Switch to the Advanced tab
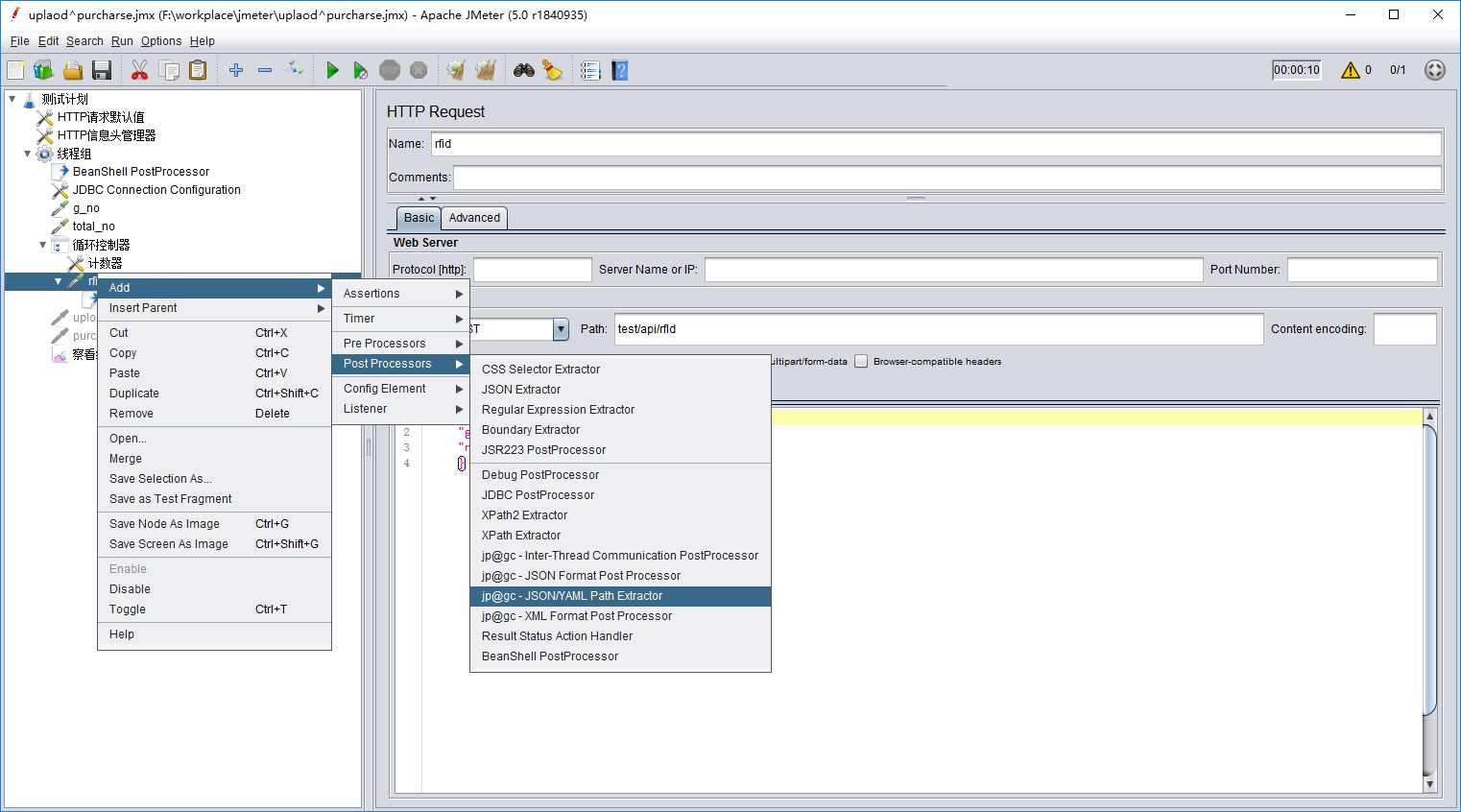 coord(474,218)
